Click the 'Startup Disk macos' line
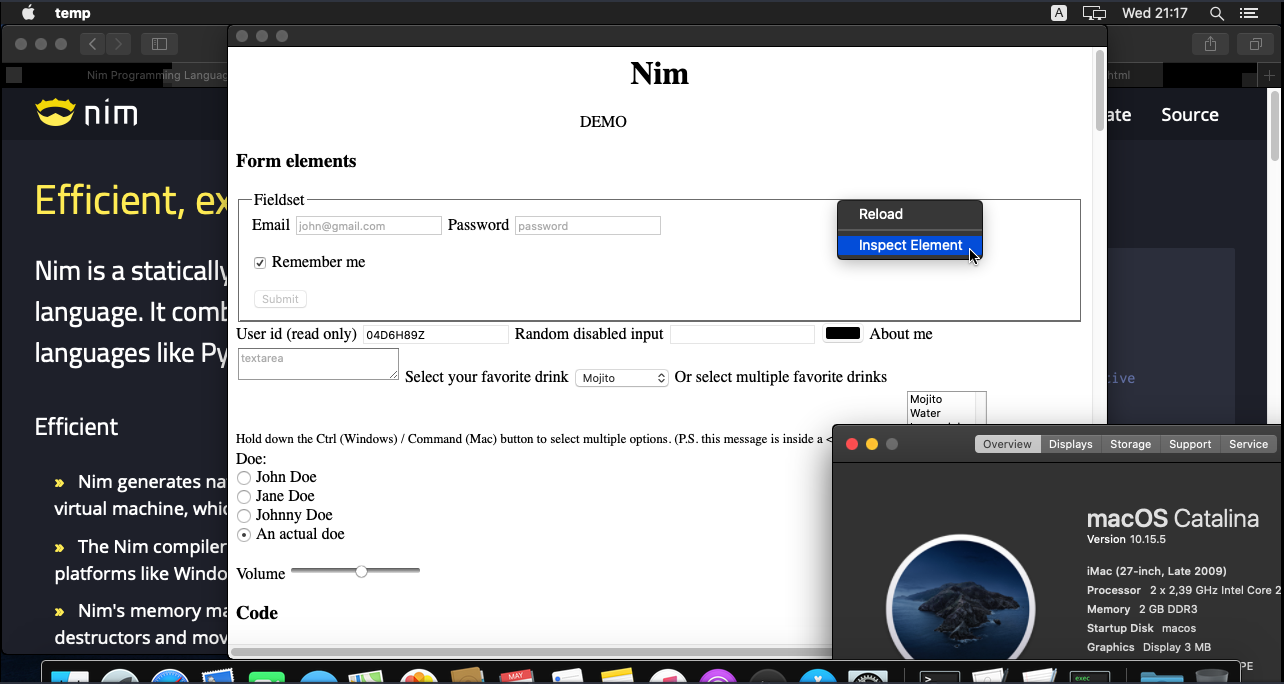The image size is (1284, 684). click(1141, 628)
